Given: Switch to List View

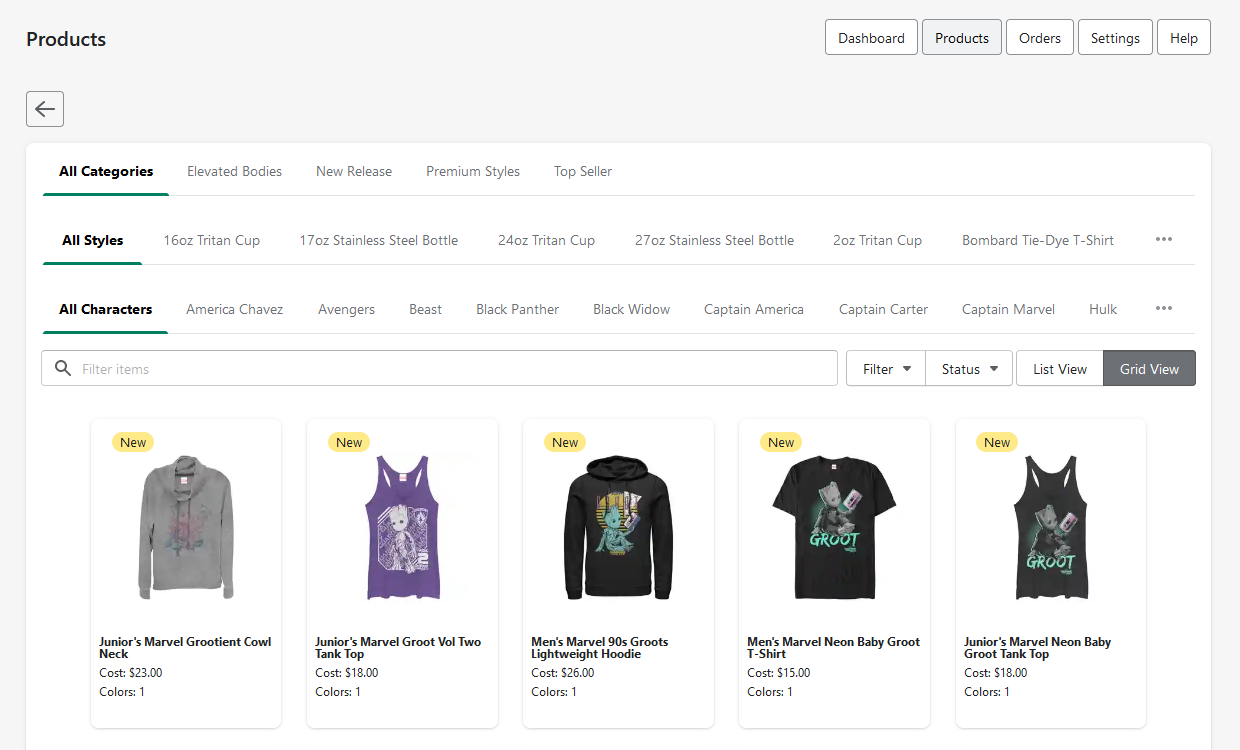Looking at the screenshot, I should tap(1060, 369).
